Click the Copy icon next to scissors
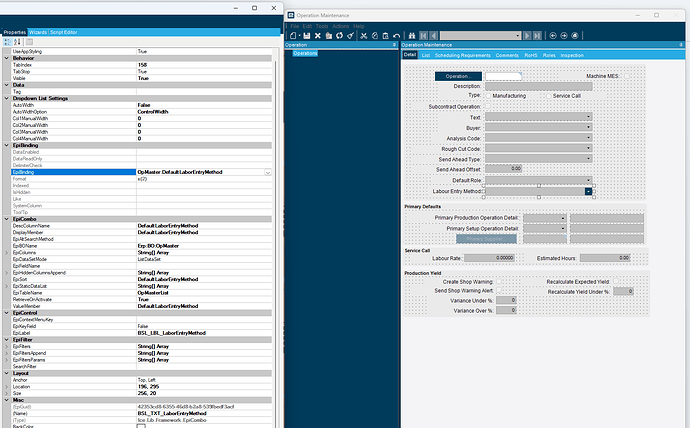Screen dimensions: 690x428 point(375,36)
